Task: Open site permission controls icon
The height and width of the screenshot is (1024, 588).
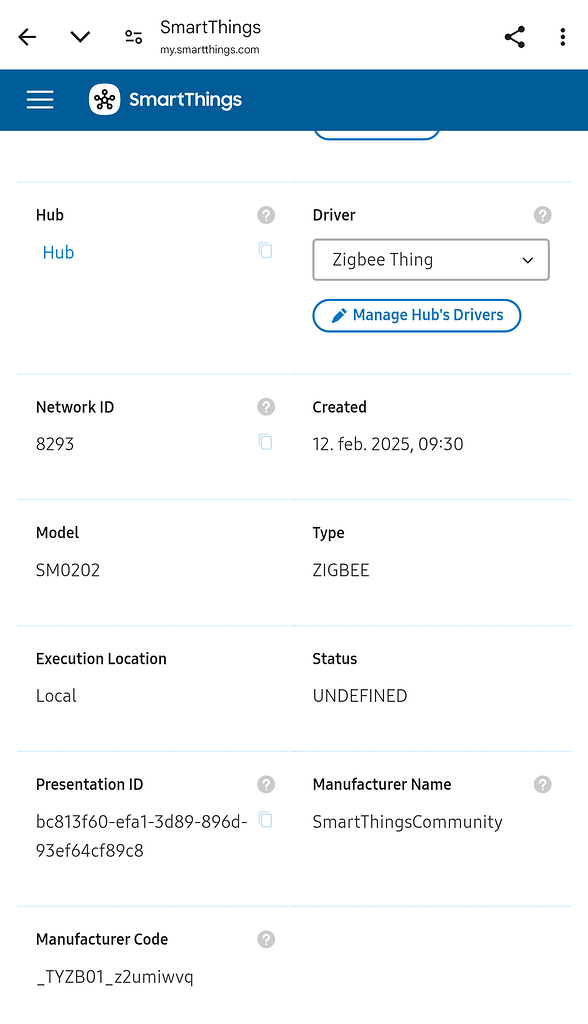Action: click(x=133, y=36)
